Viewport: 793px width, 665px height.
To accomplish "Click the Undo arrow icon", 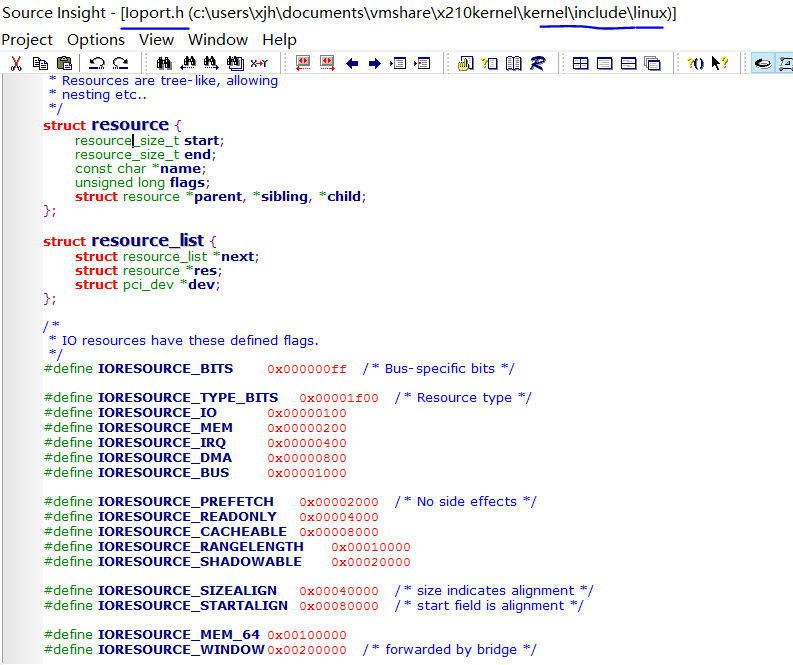I will pyautogui.click(x=96, y=63).
